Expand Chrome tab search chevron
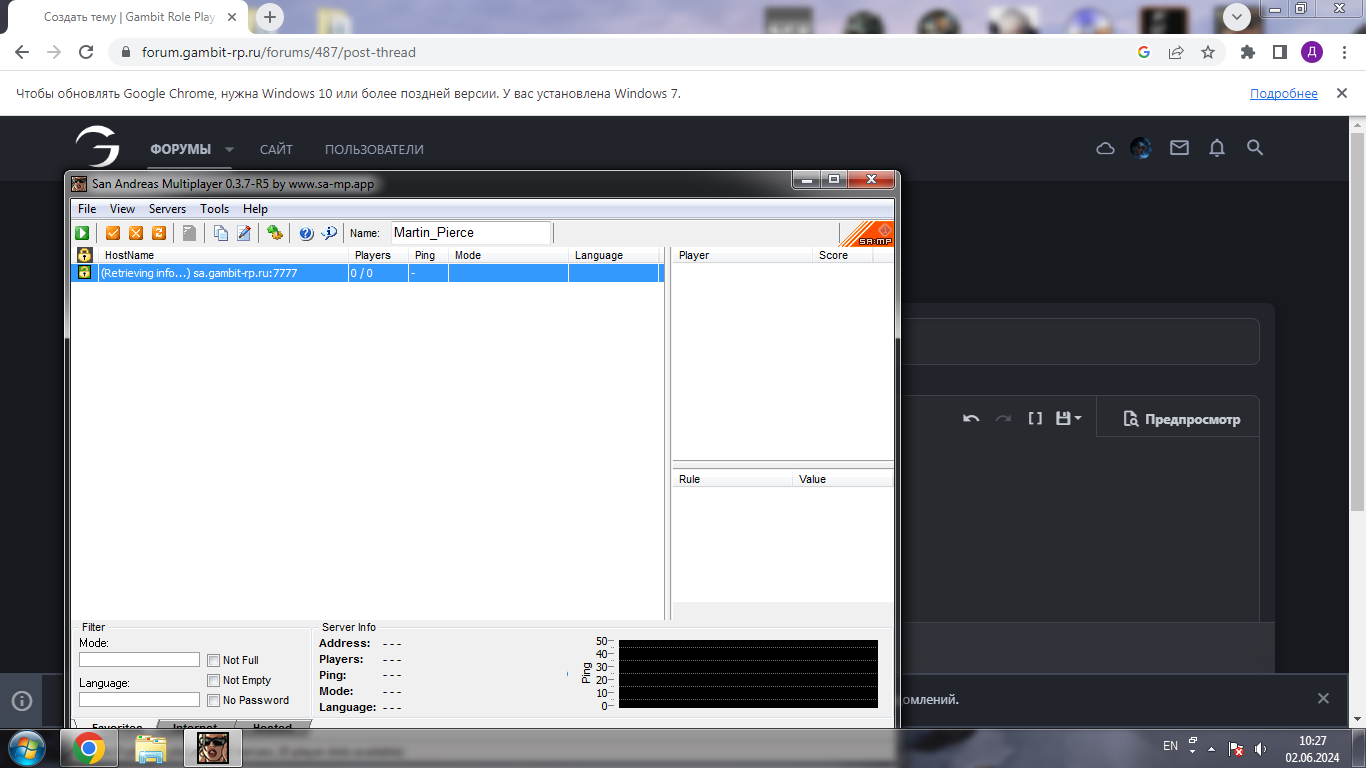The width and height of the screenshot is (1366, 768). [1237, 16]
